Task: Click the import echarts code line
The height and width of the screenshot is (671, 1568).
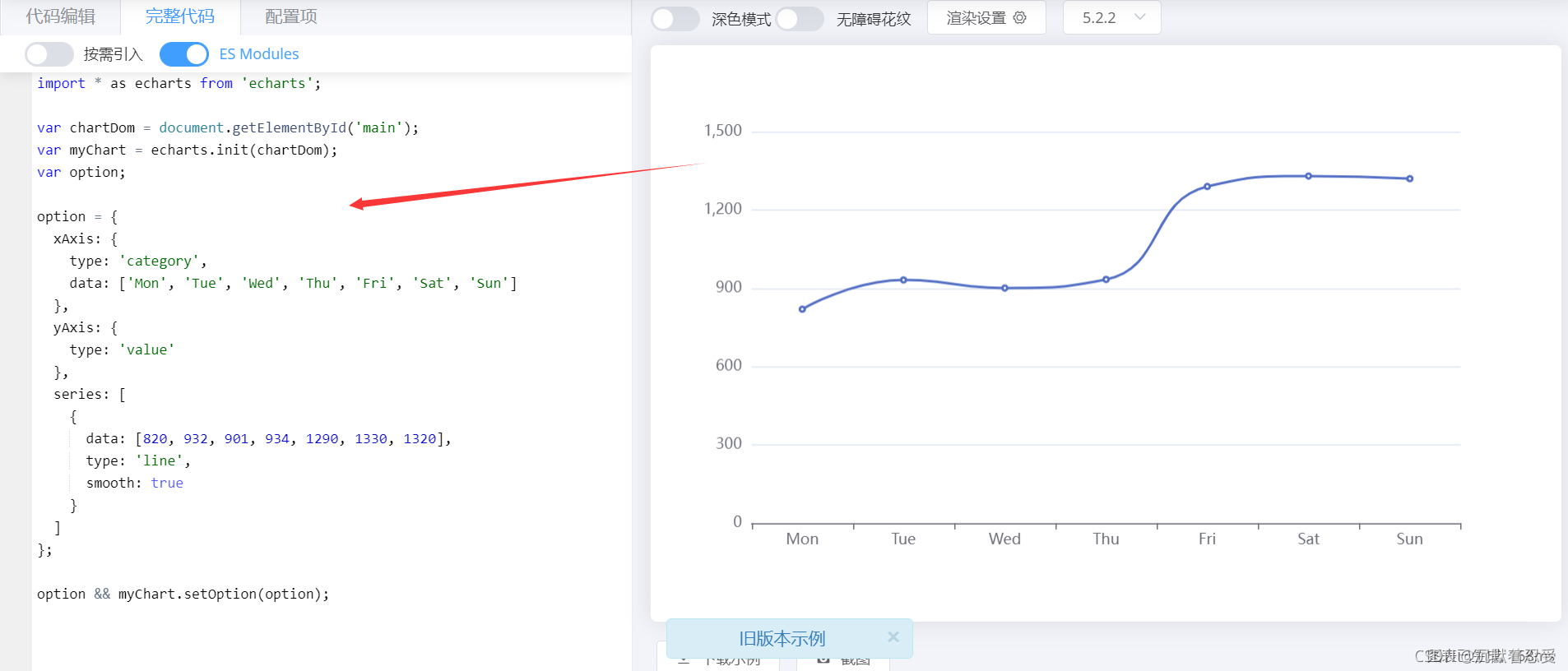Action: (x=179, y=83)
